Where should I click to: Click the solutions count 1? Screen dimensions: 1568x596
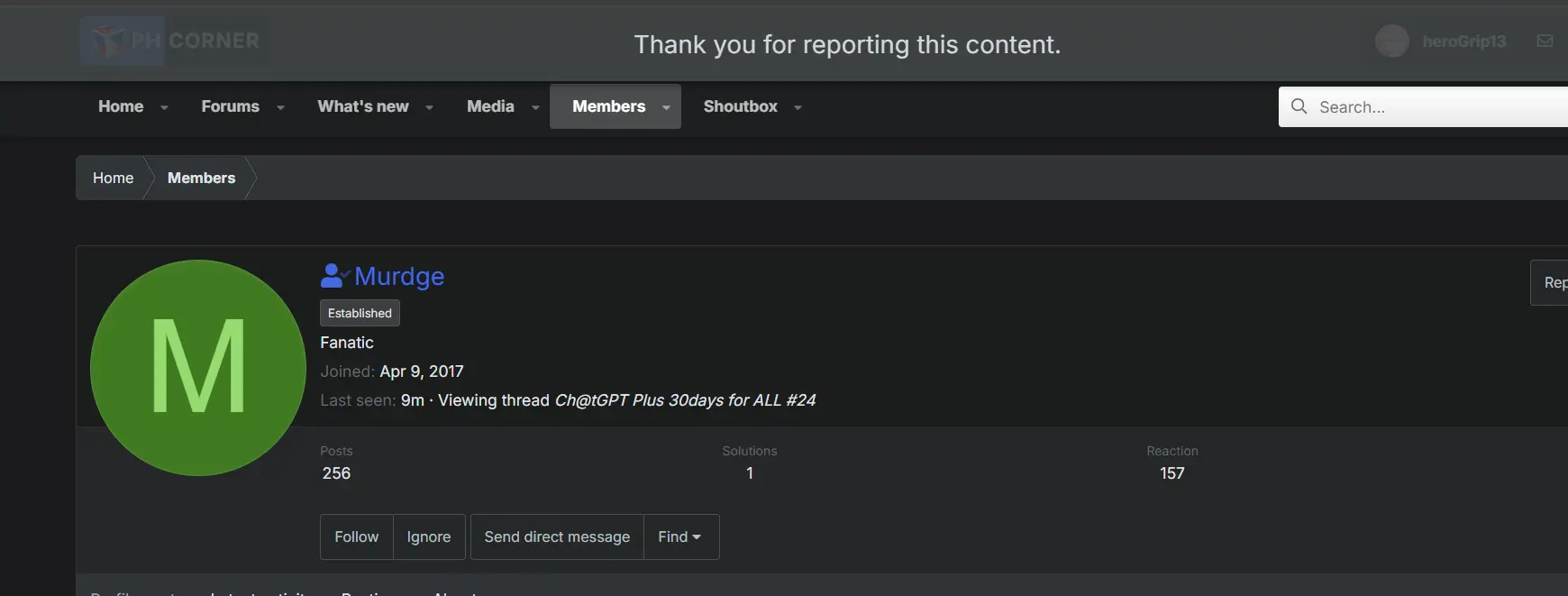[749, 473]
